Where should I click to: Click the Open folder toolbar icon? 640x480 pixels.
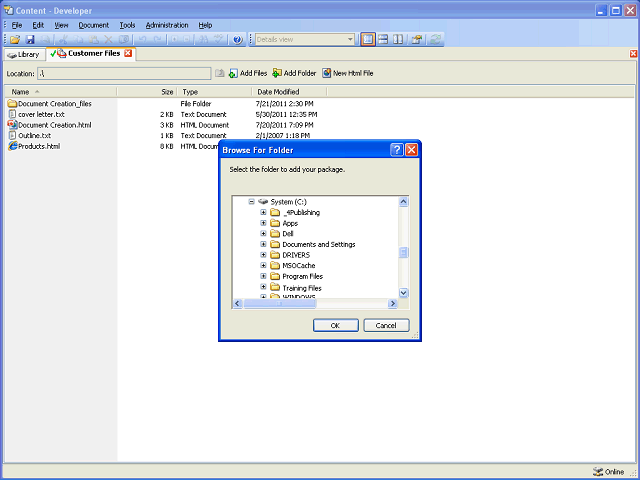point(15,40)
